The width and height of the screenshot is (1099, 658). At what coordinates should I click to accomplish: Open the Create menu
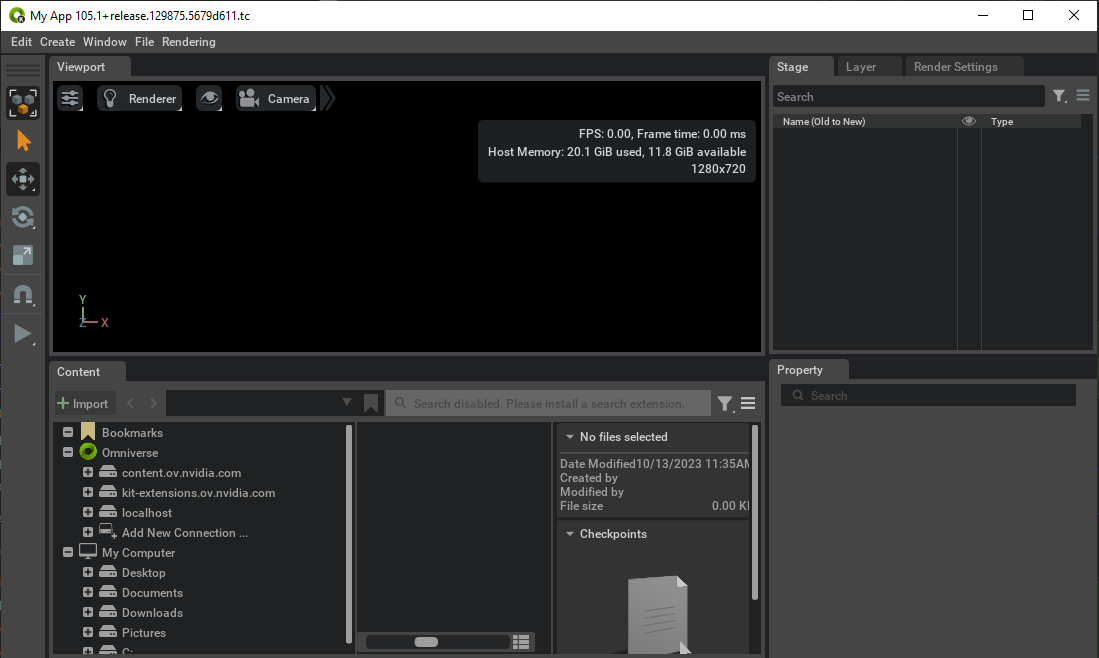pos(57,41)
